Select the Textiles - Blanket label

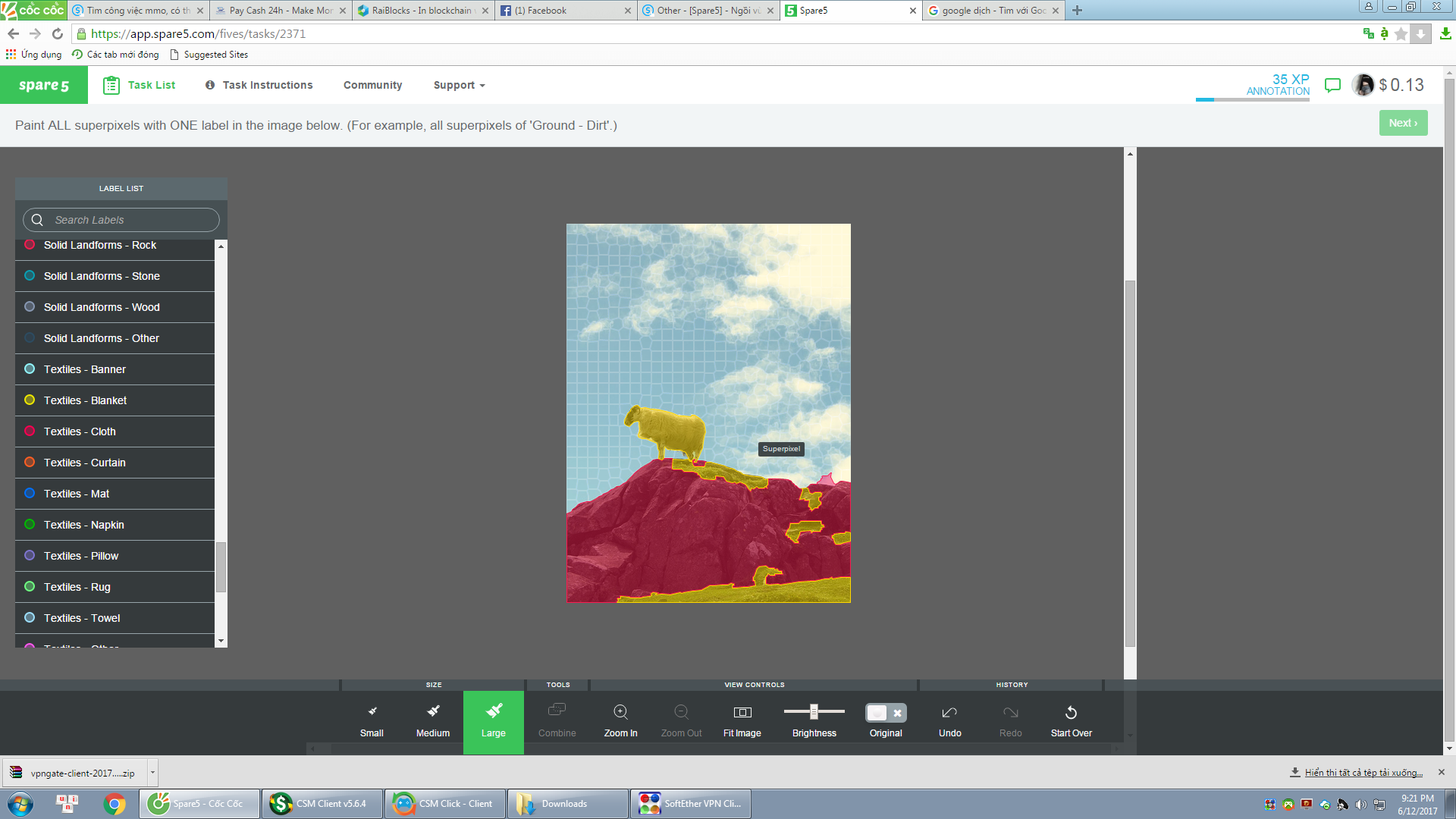pyautogui.click(x=85, y=400)
